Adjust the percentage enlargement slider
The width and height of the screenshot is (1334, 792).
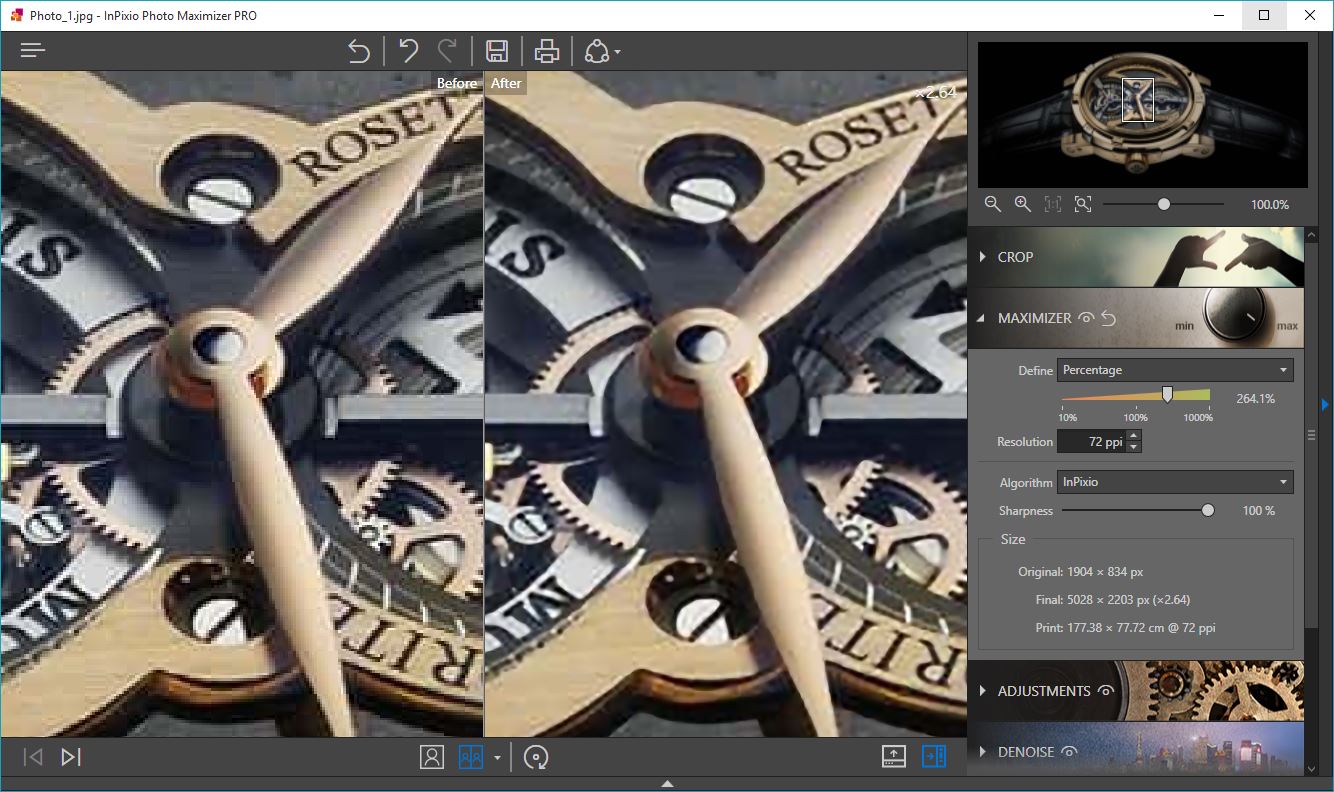(1167, 395)
